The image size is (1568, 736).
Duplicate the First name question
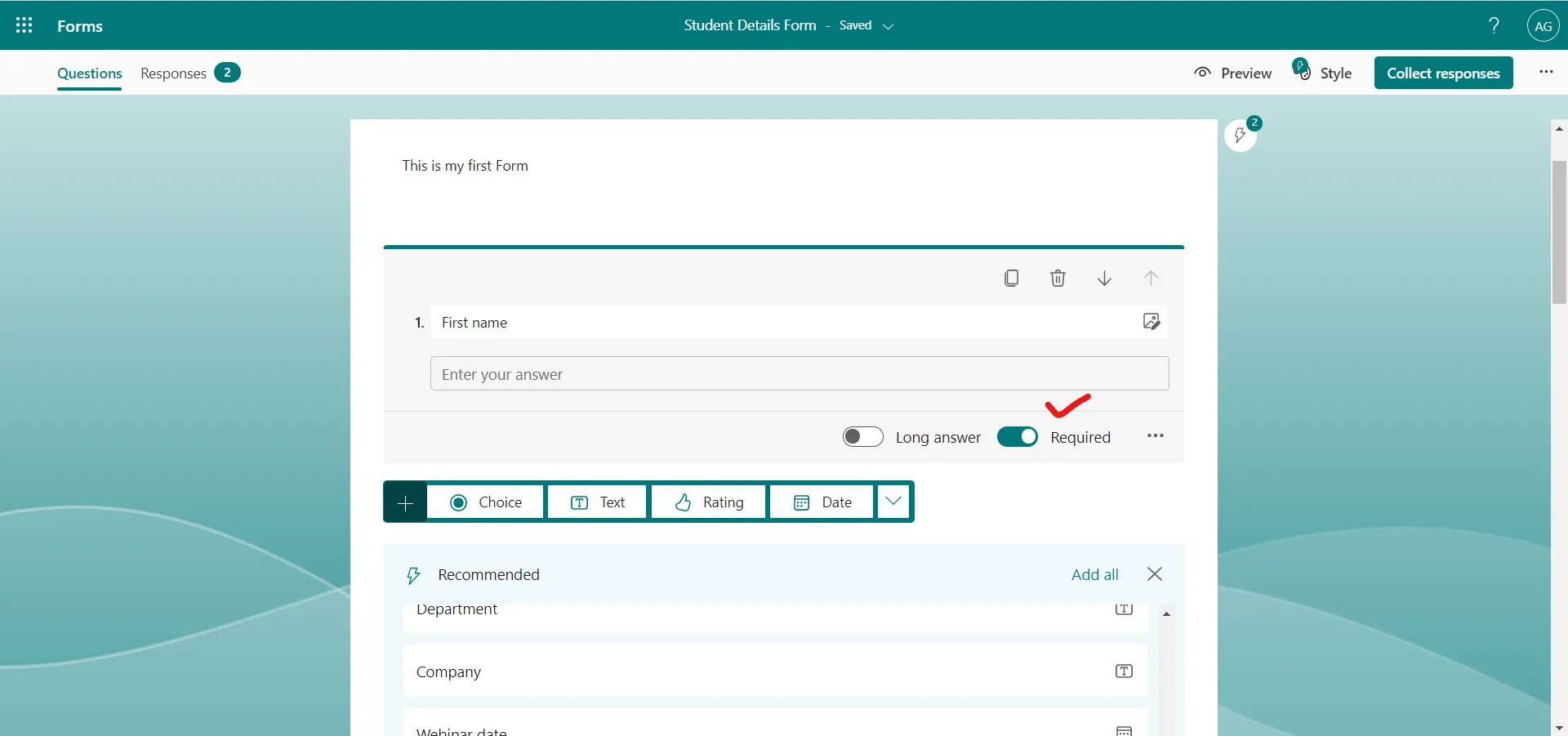click(1011, 278)
